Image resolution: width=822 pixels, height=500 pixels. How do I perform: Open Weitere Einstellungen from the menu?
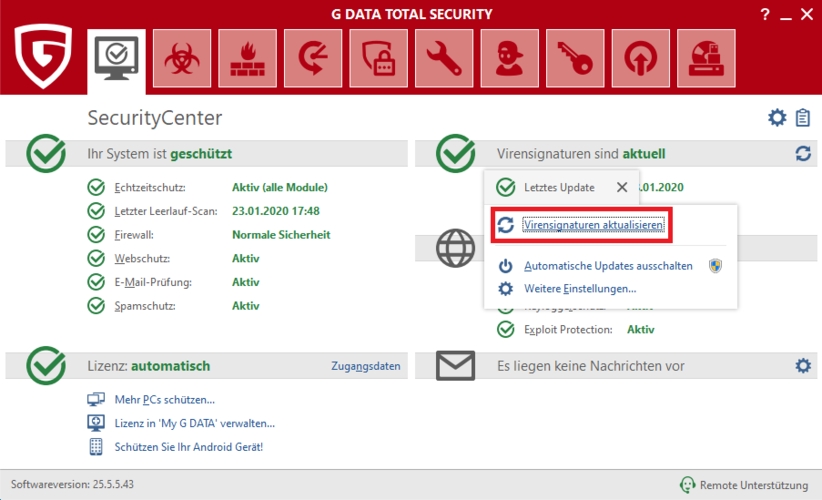(580, 289)
